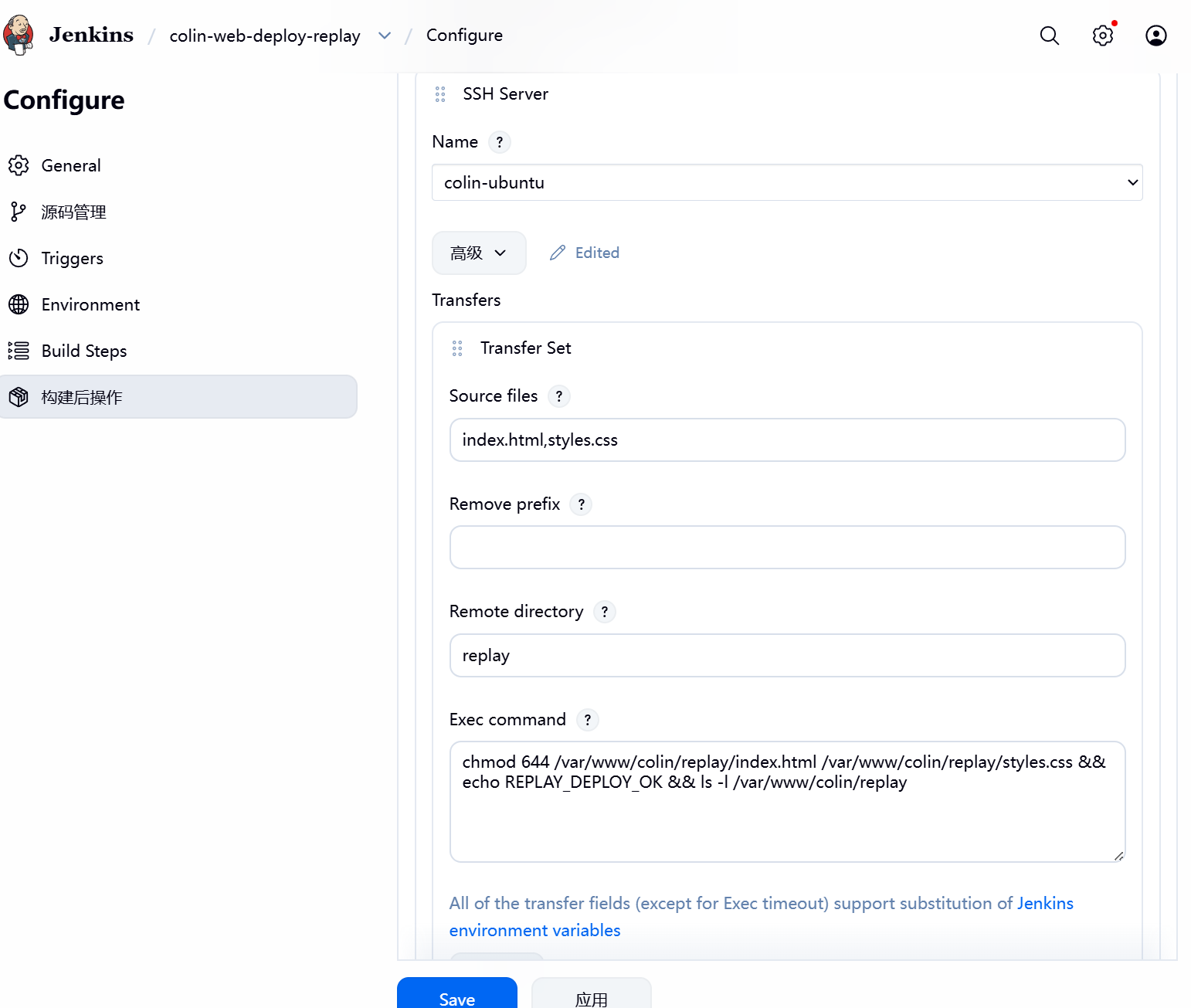Click the Environment globe icon
The width and height of the screenshot is (1191, 1008).
(19, 304)
